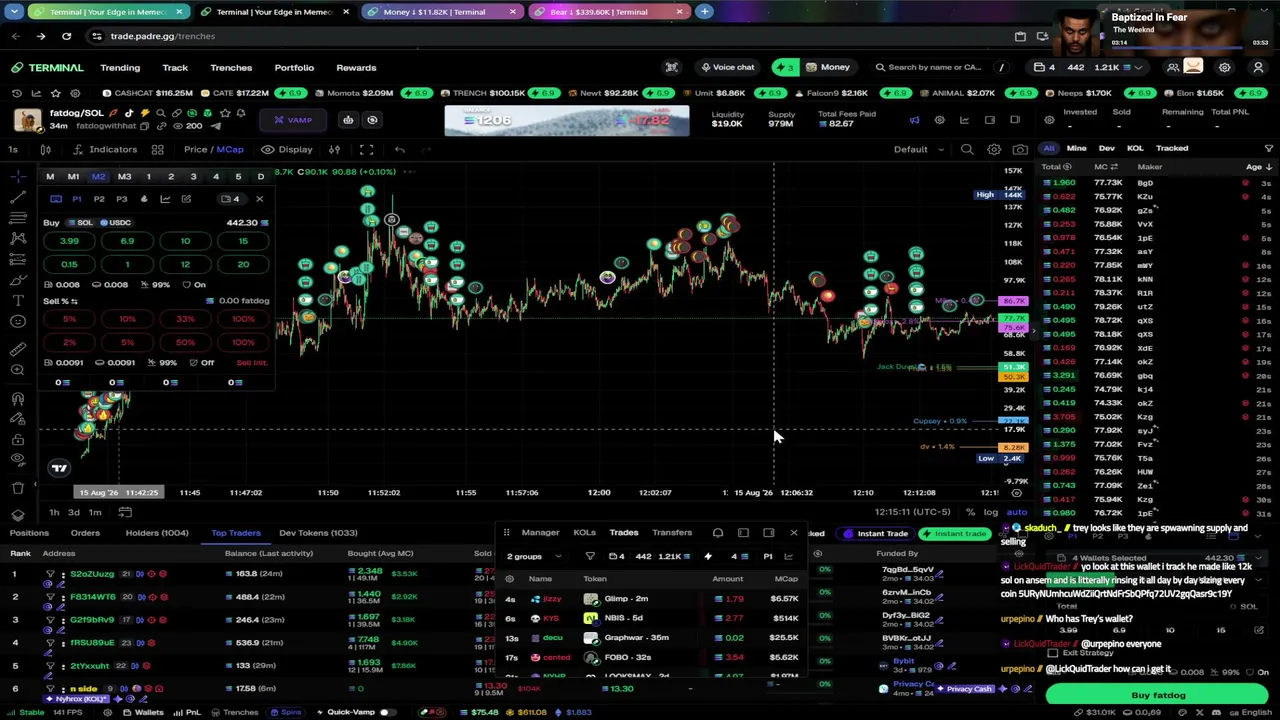Open the KOLs tab in floating panel

click(584, 533)
